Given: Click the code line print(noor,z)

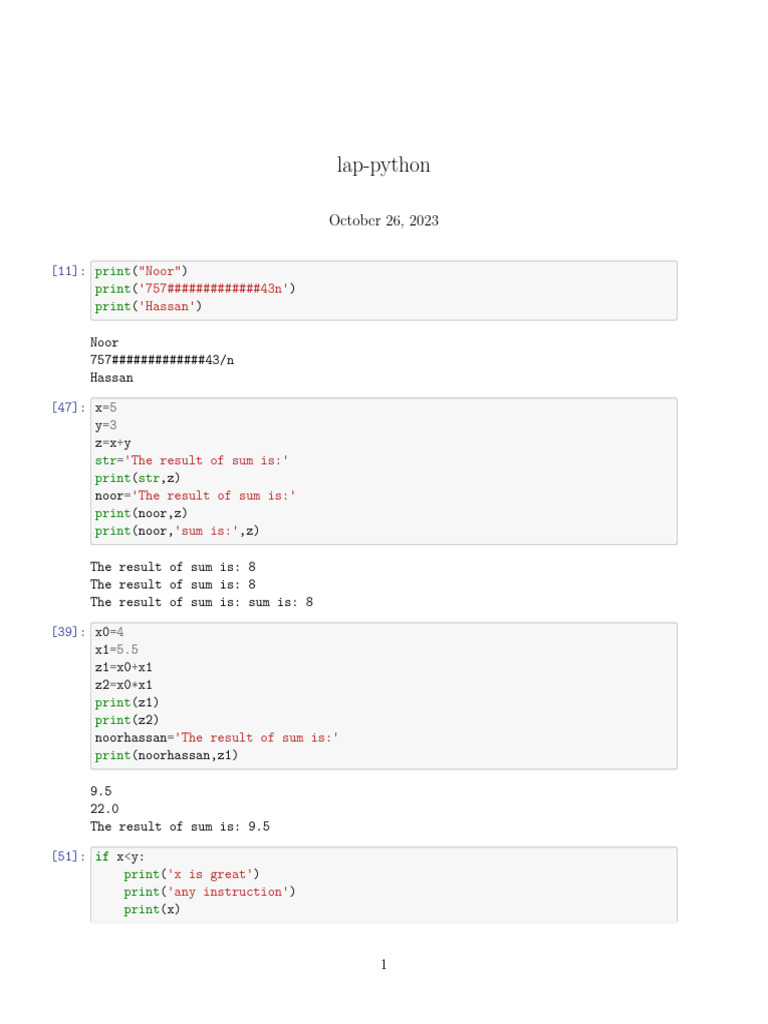Looking at the screenshot, I should click(141, 513).
